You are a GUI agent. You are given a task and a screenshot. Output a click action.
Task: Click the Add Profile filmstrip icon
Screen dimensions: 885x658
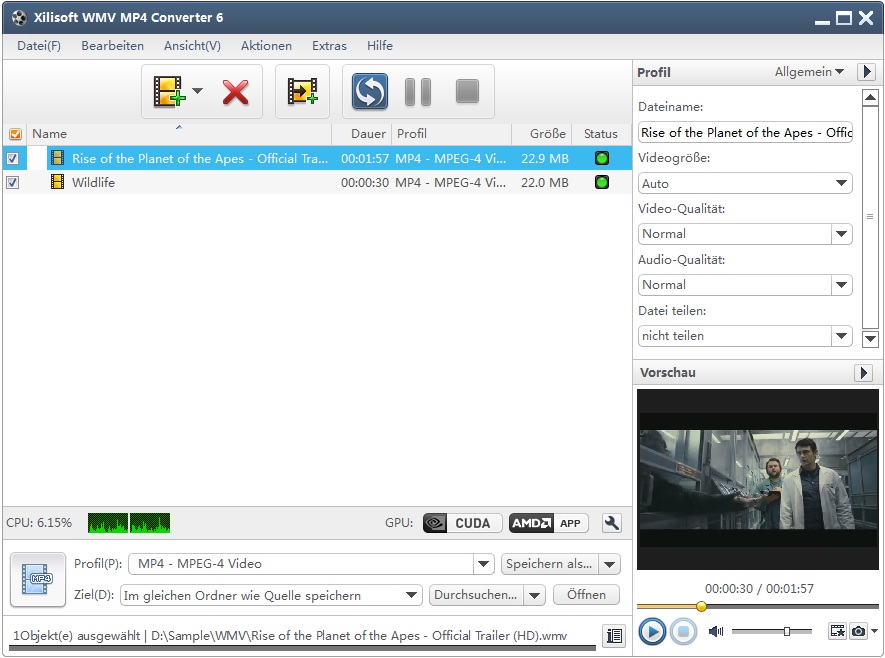(303, 91)
